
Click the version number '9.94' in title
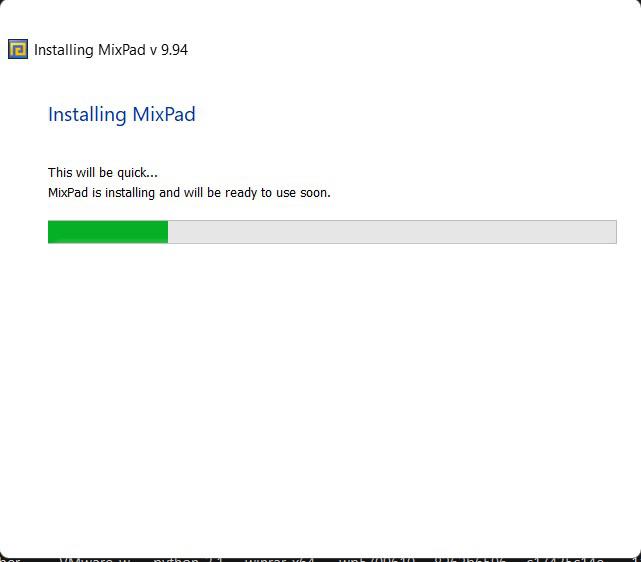point(174,50)
